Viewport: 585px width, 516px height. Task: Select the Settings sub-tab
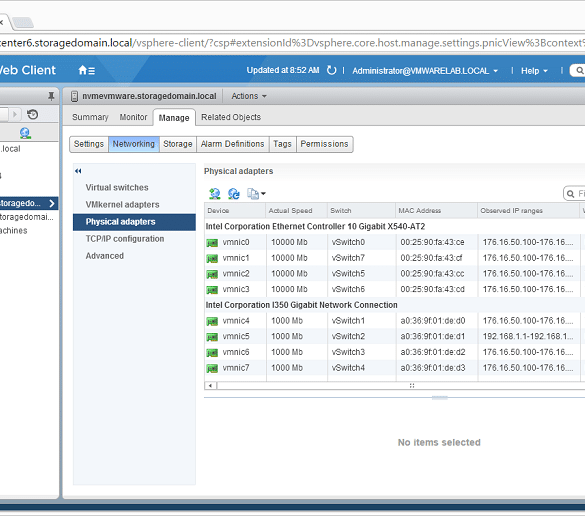[89, 144]
